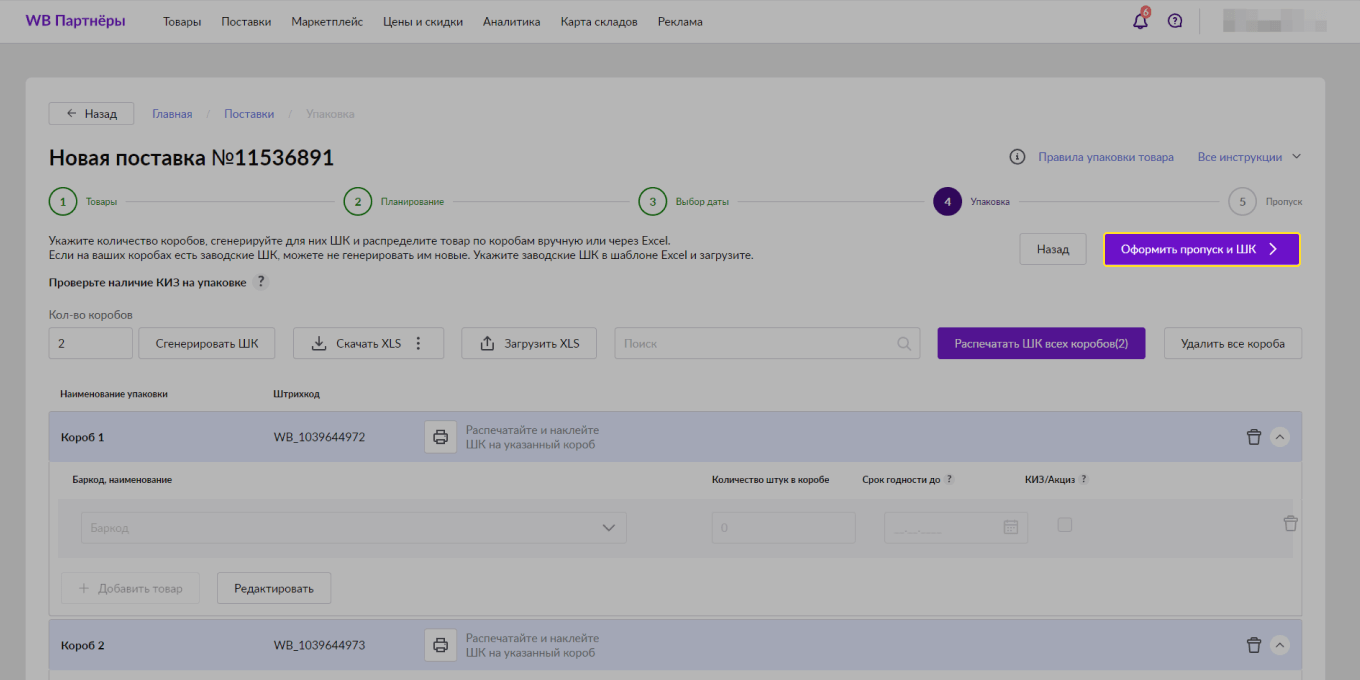Click the KIZ packaging help question icon
Image resolution: width=1360 pixels, height=680 pixels.
261,282
